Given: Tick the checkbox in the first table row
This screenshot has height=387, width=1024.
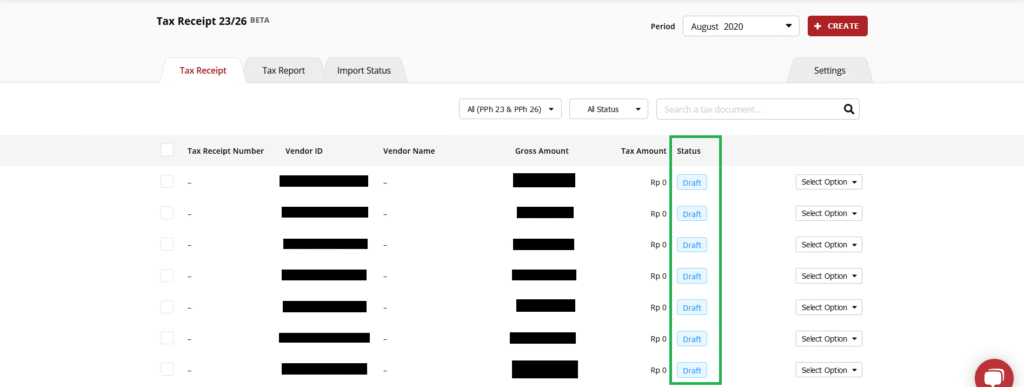Looking at the screenshot, I should (167, 181).
